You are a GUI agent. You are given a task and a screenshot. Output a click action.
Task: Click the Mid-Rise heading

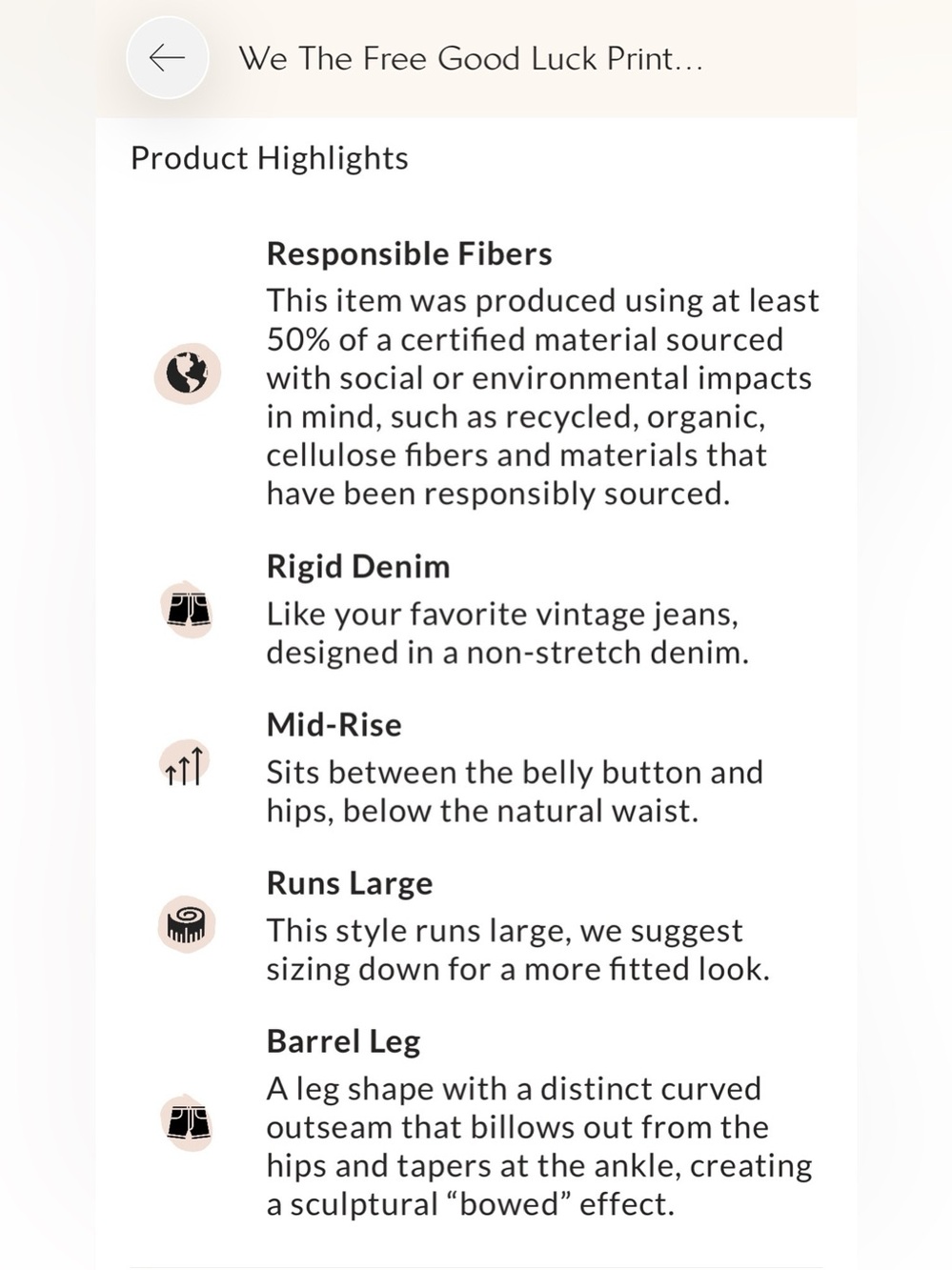(x=334, y=724)
